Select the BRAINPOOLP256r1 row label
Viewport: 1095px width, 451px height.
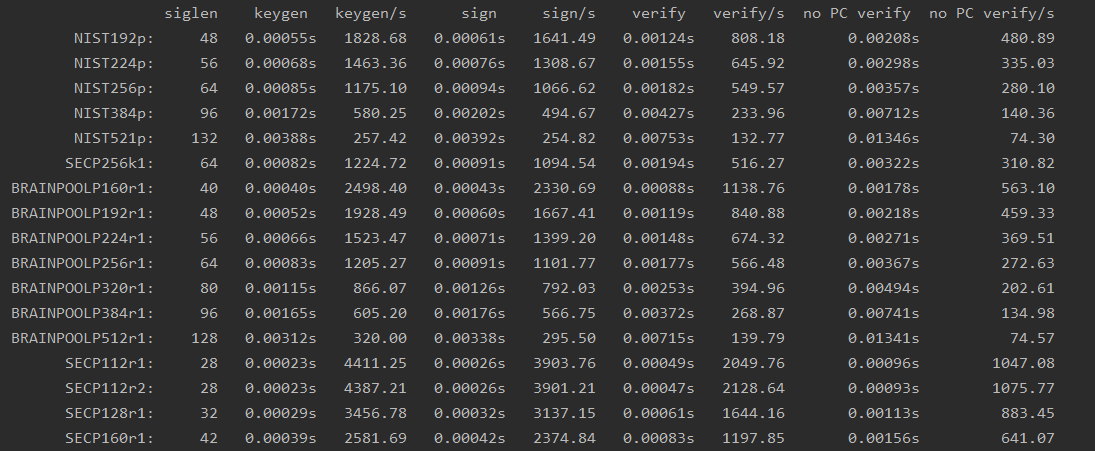pos(82,264)
